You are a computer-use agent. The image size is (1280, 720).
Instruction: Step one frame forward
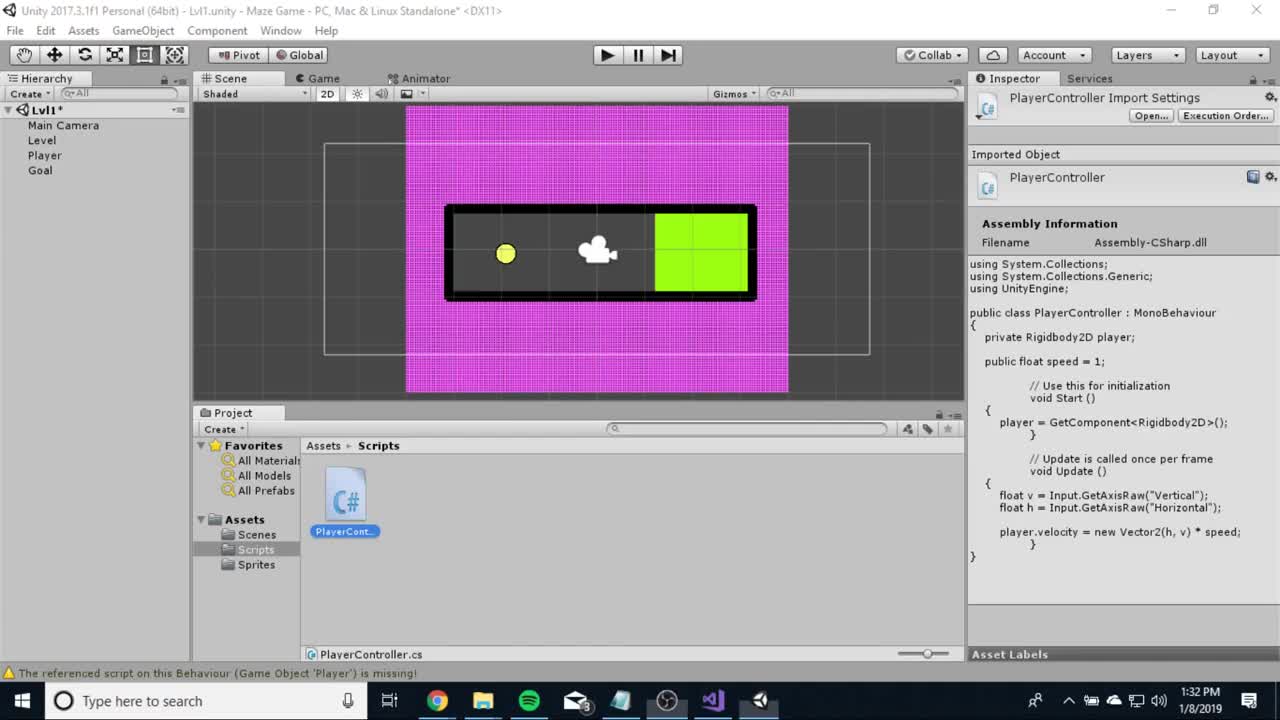point(668,55)
